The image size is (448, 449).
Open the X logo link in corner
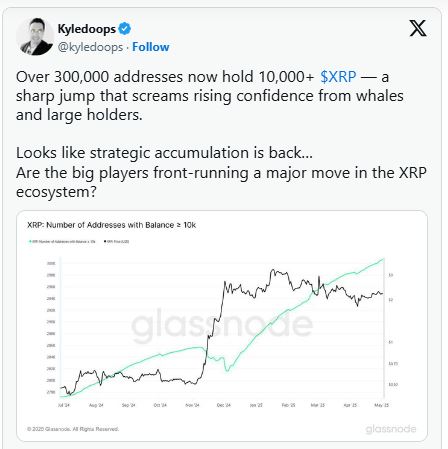(418, 28)
